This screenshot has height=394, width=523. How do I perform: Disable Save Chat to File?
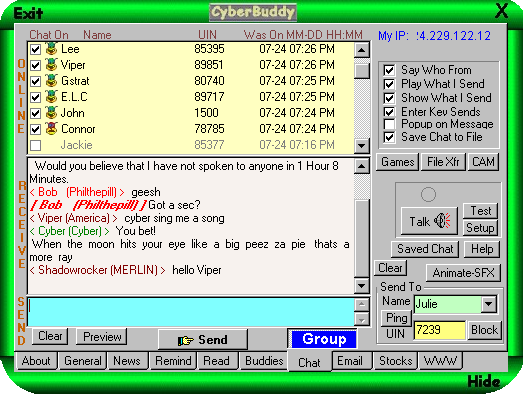click(x=389, y=137)
